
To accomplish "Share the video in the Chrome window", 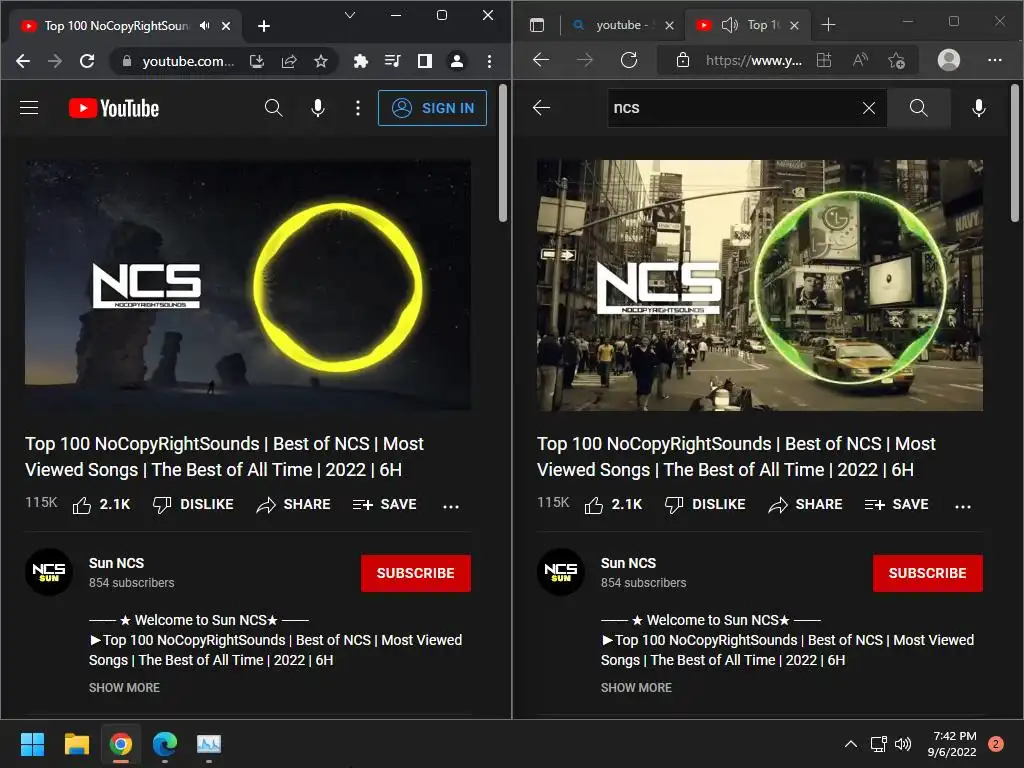I will click(x=293, y=504).
